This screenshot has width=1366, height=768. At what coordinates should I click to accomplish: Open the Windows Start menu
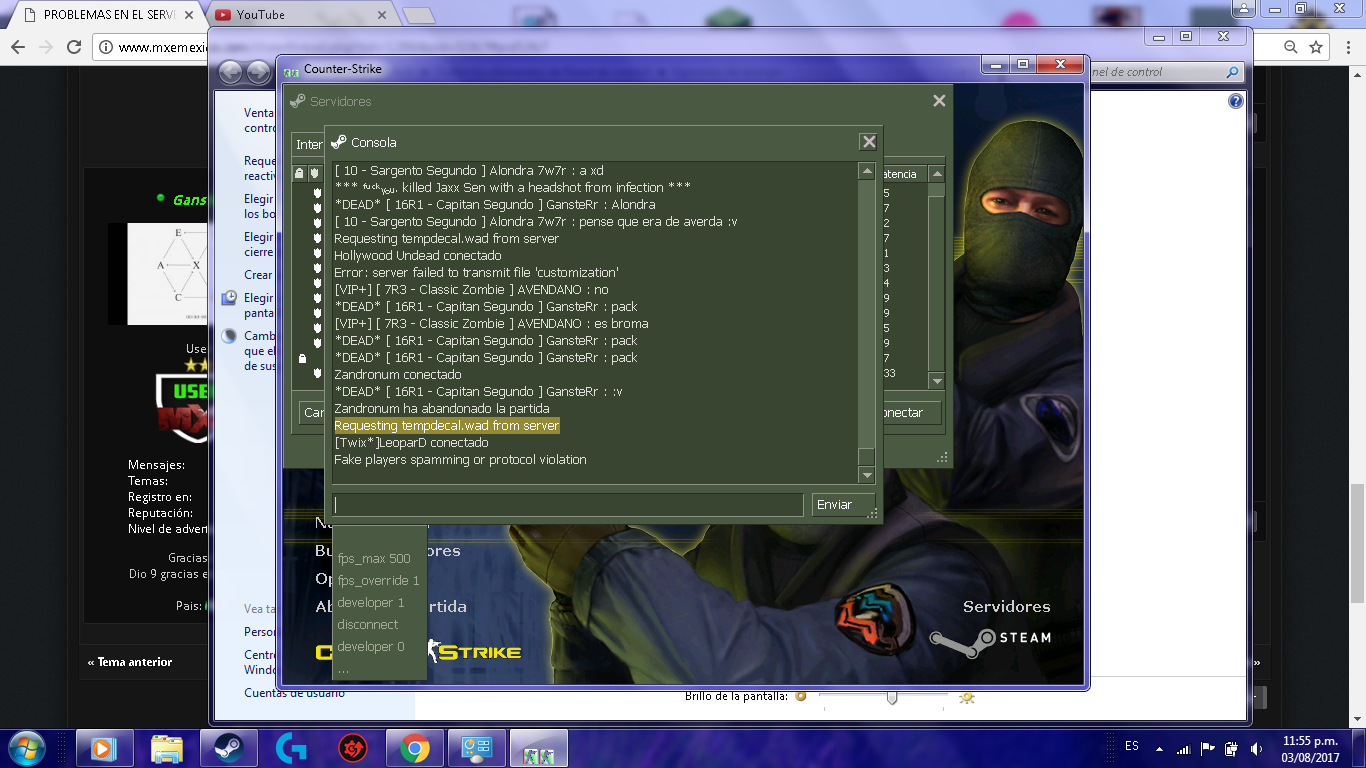click(x=26, y=748)
